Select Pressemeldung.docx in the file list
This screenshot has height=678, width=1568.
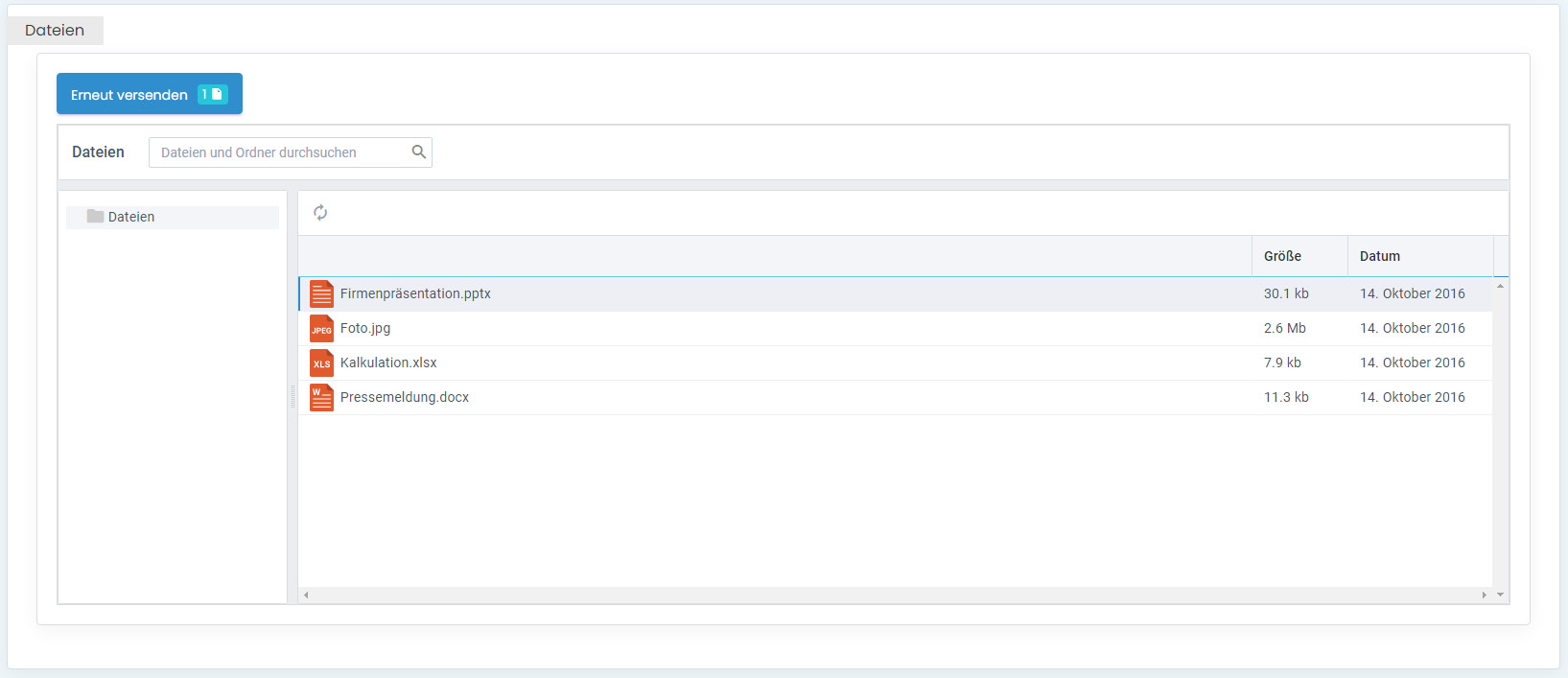[x=405, y=397]
